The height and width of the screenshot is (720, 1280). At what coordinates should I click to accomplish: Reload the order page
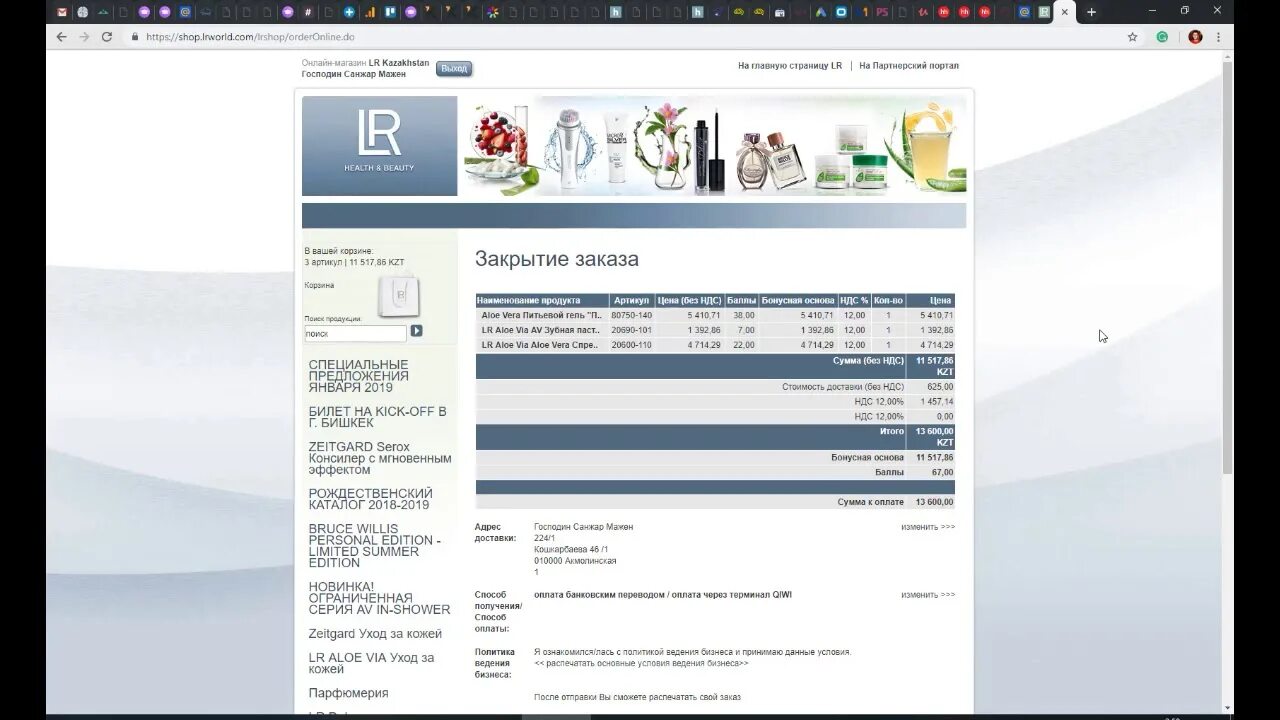point(107,37)
